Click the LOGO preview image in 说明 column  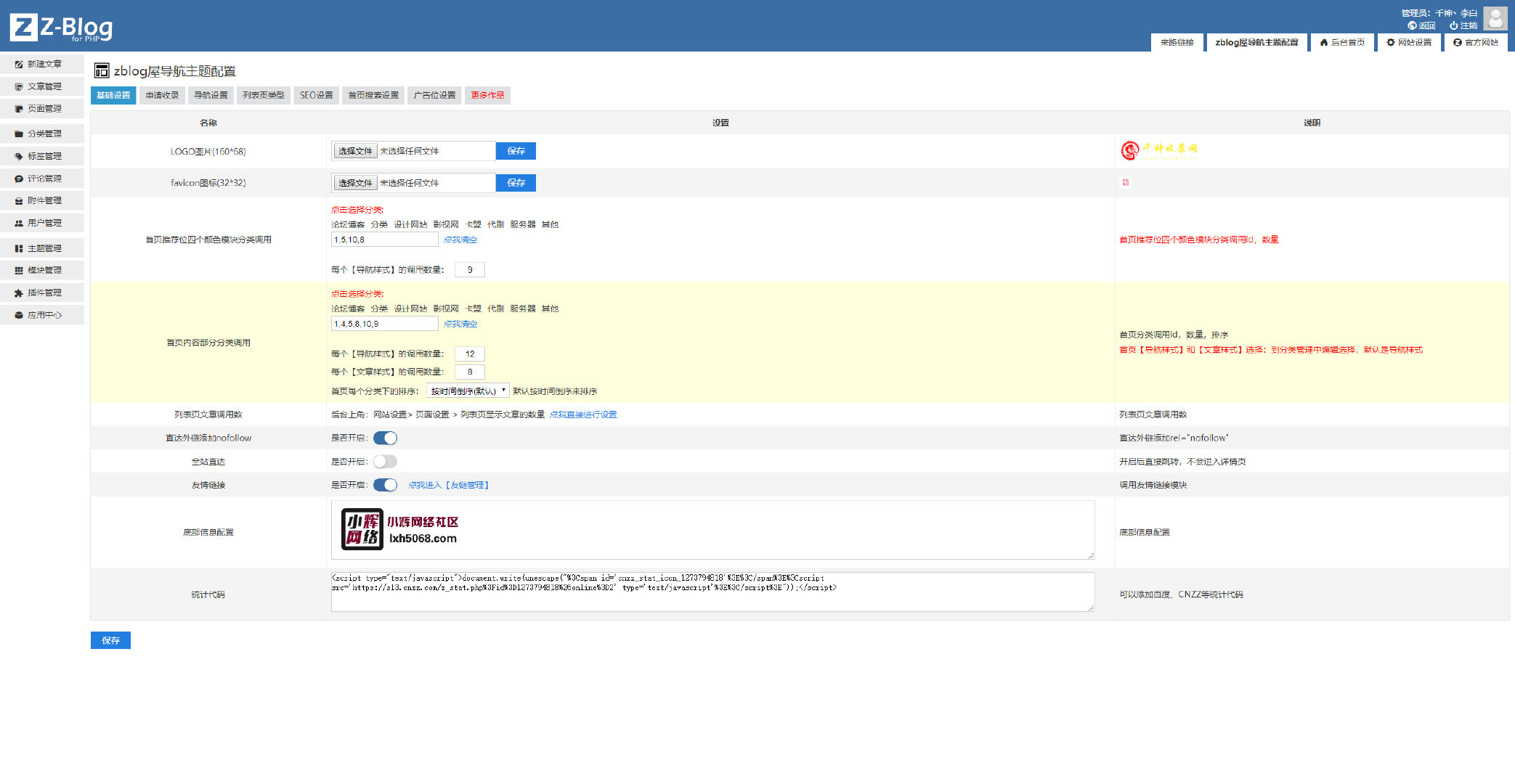(x=1159, y=150)
